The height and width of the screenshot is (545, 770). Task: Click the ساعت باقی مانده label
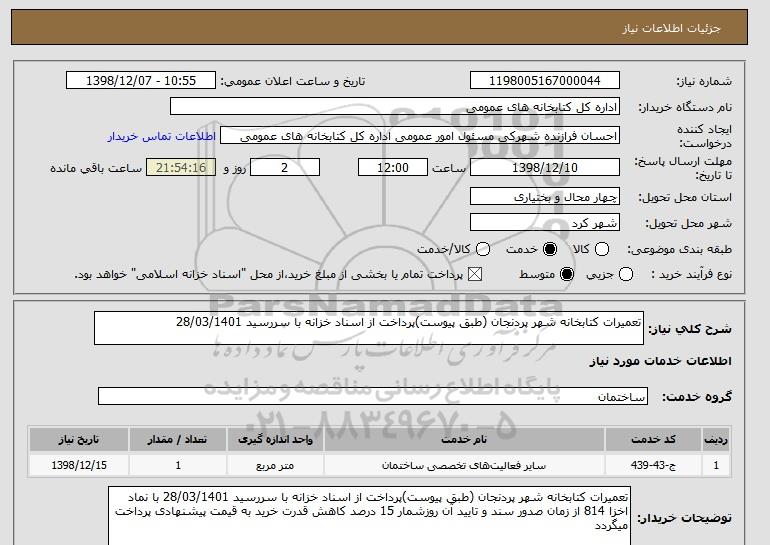(x=96, y=168)
